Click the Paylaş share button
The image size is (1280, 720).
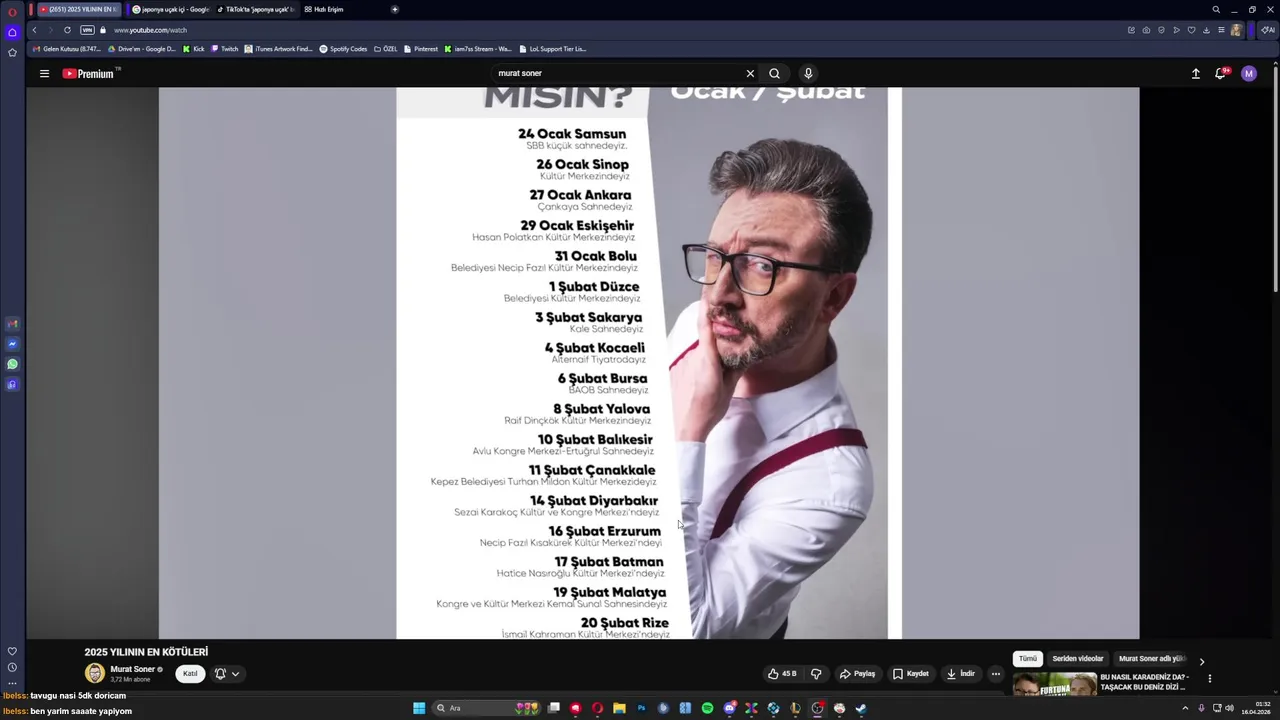(x=857, y=674)
